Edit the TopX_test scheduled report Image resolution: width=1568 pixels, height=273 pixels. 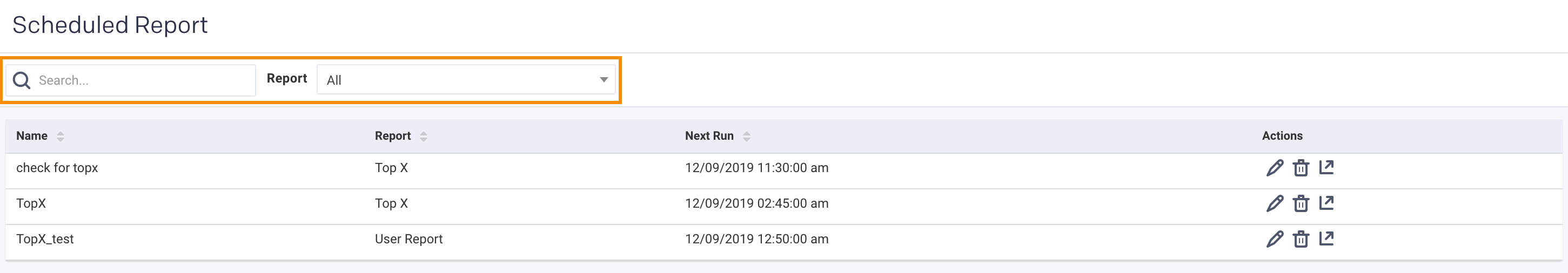(x=1275, y=239)
